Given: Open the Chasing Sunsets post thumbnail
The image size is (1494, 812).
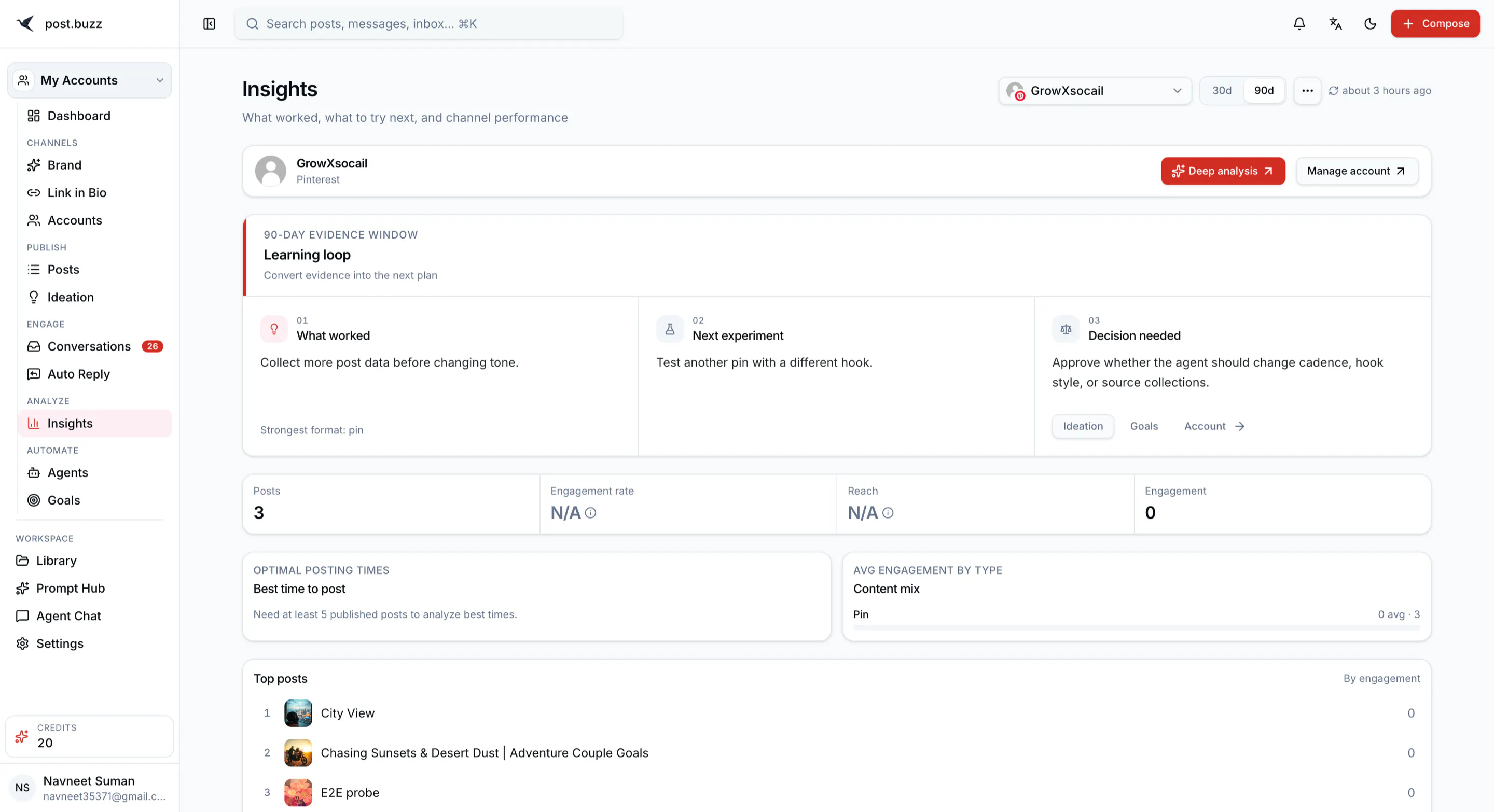Looking at the screenshot, I should pos(298,753).
